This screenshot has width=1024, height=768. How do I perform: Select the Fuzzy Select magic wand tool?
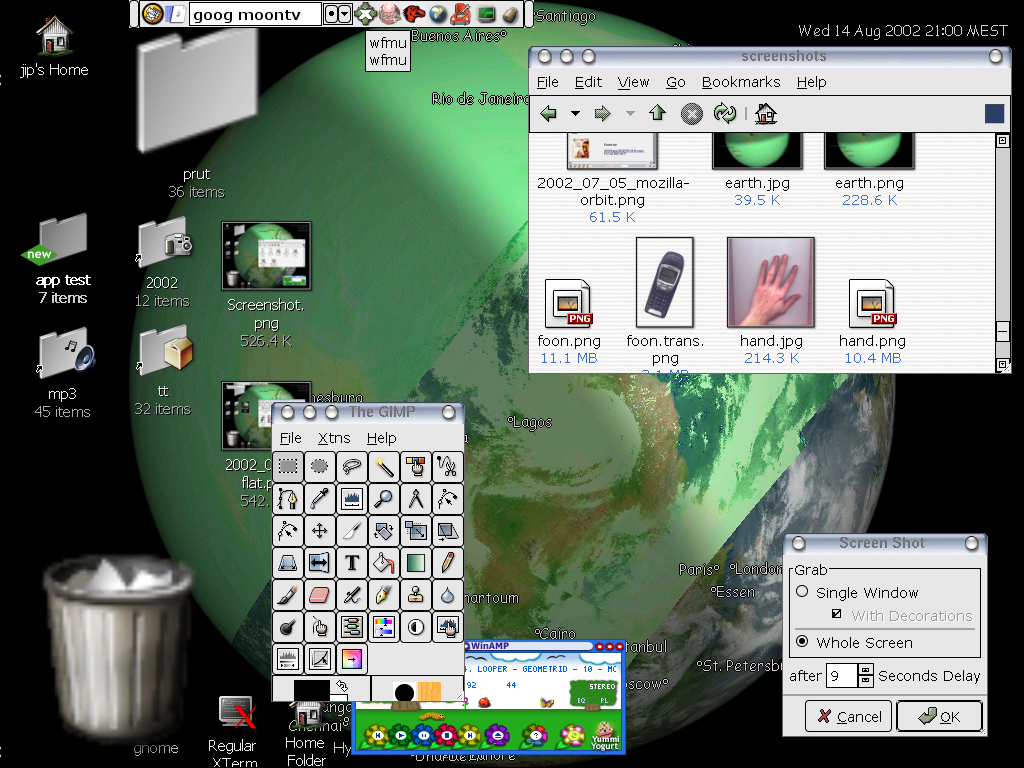pos(383,466)
